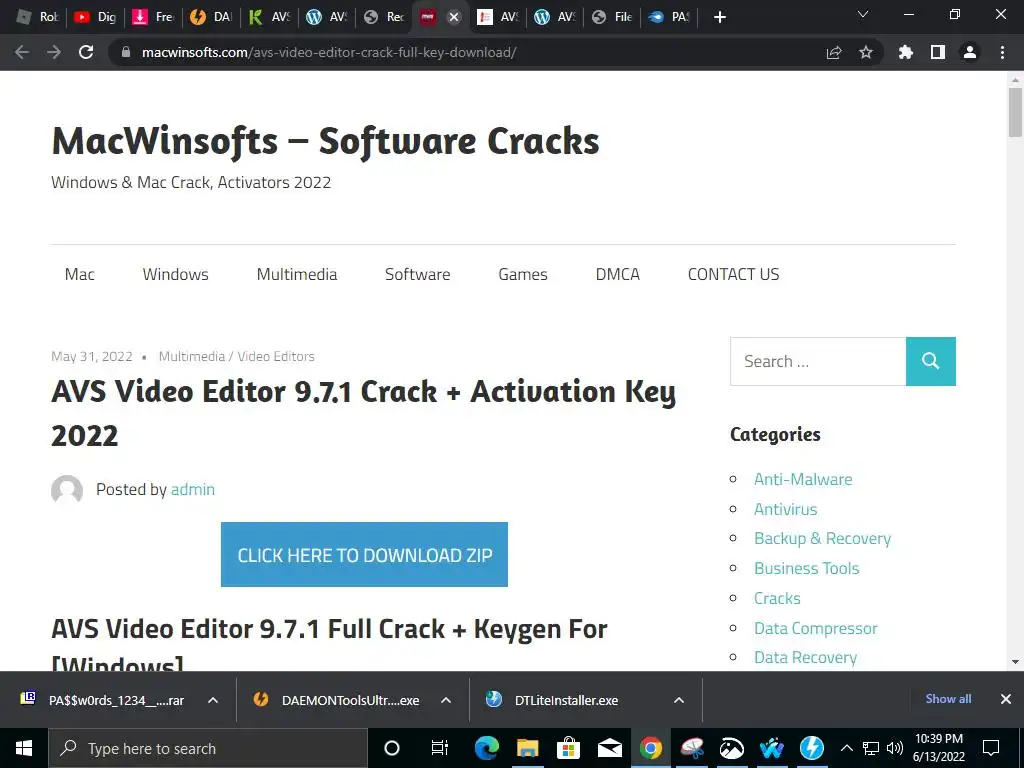
Task: Open the Multimedia menu item
Action: coord(297,274)
